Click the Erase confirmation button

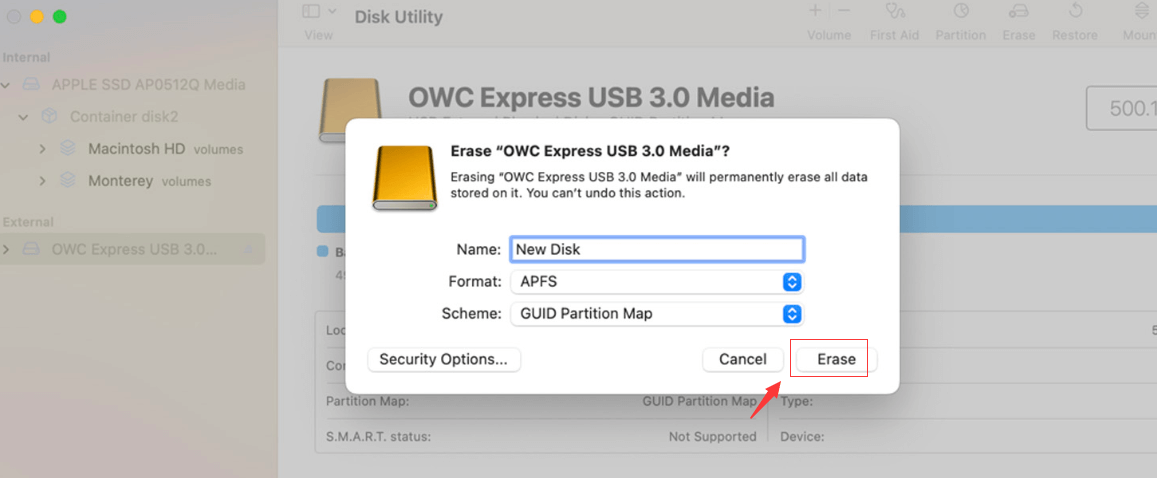pyautogui.click(x=836, y=359)
